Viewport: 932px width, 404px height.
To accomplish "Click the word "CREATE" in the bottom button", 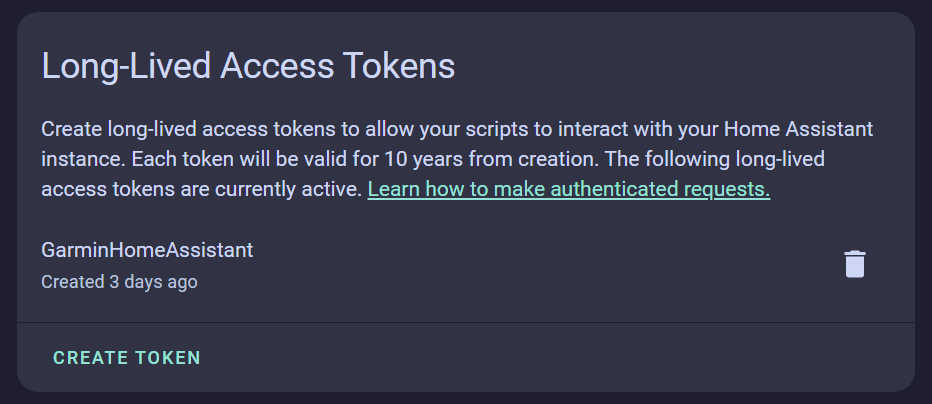I will (x=88, y=358).
